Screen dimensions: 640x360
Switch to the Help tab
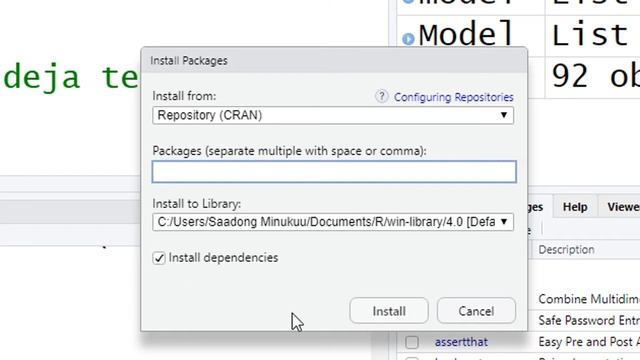tap(575, 207)
